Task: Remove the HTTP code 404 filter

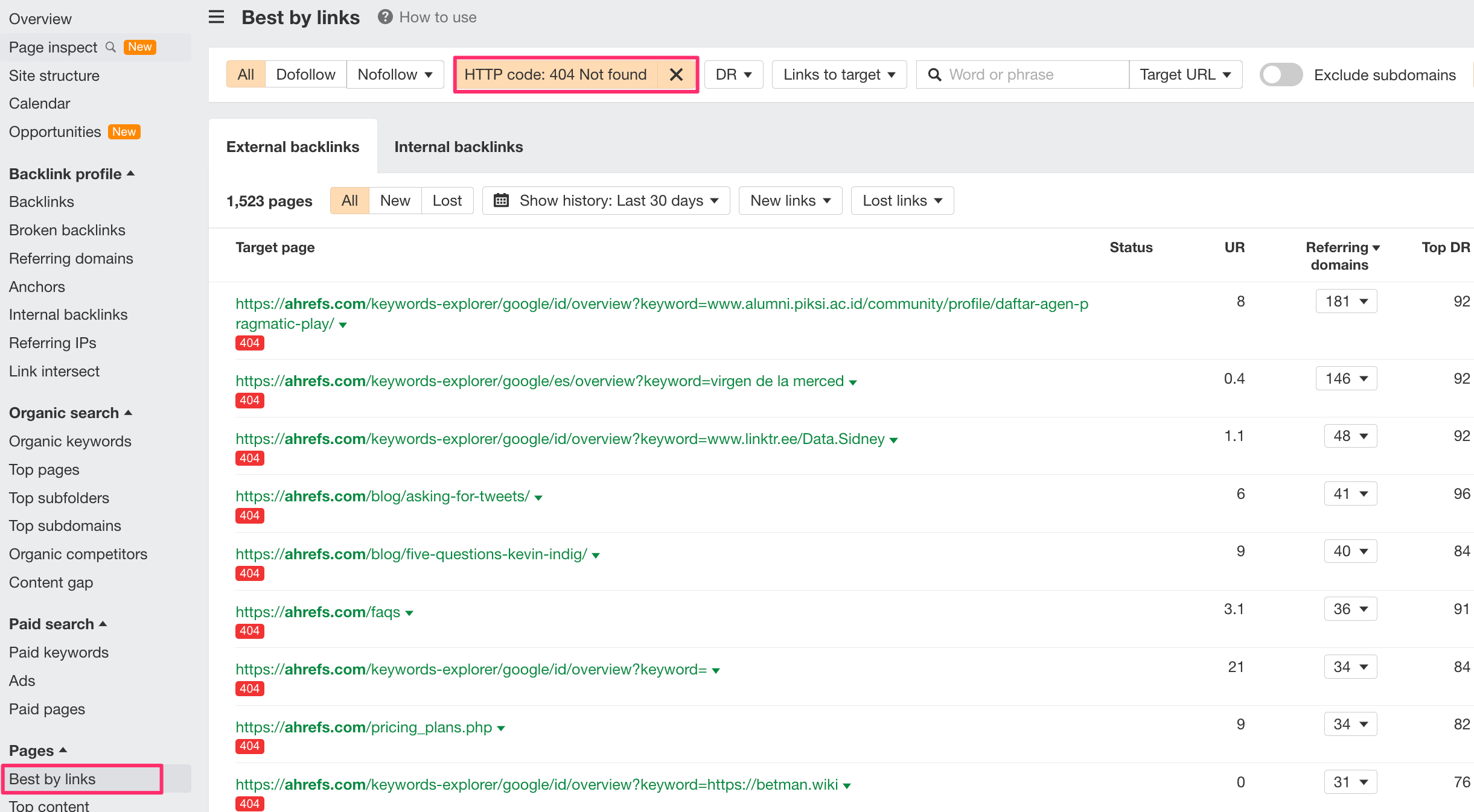Action: coord(676,75)
